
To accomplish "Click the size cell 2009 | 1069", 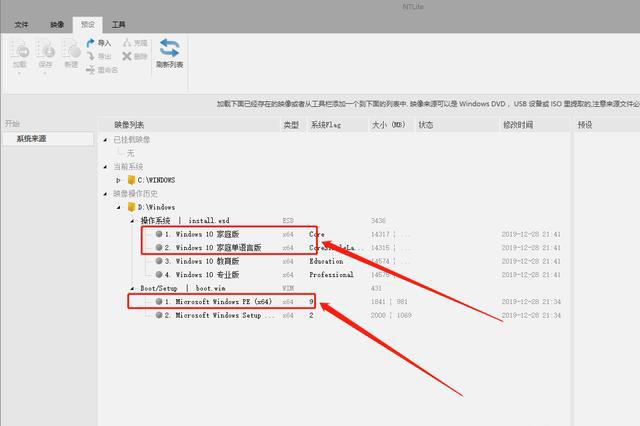I will pos(391,315).
